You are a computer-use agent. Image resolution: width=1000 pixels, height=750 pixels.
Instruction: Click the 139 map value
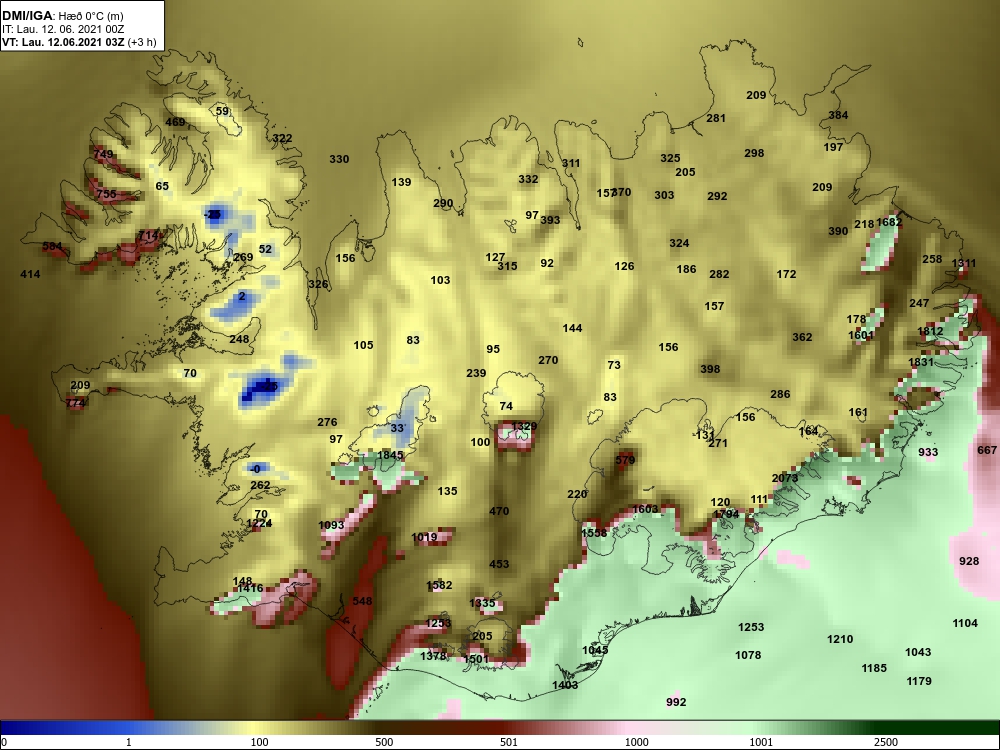pos(401,182)
